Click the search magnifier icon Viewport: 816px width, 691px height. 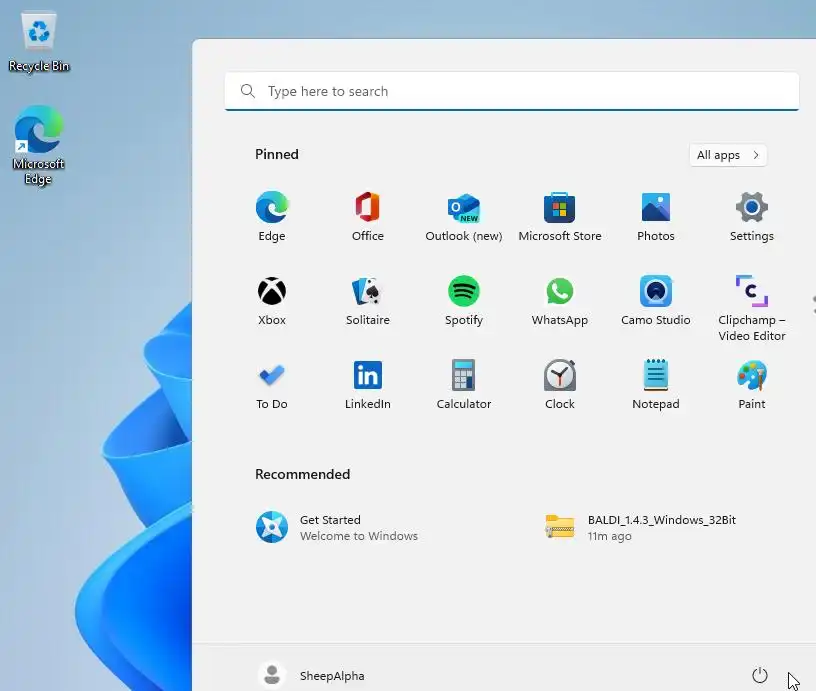(248, 91)
